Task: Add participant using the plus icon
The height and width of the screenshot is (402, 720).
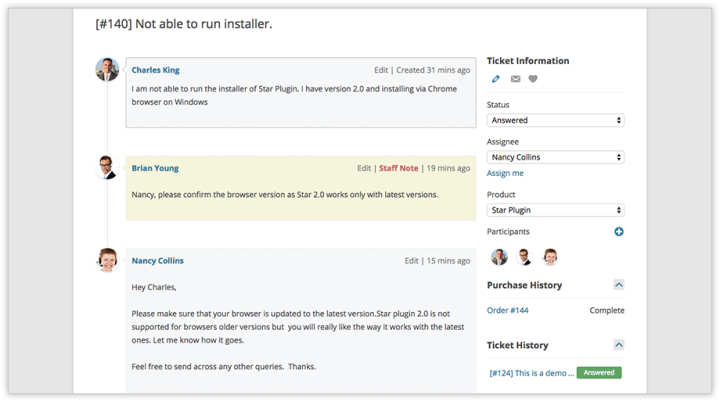Action: (619, 232)
